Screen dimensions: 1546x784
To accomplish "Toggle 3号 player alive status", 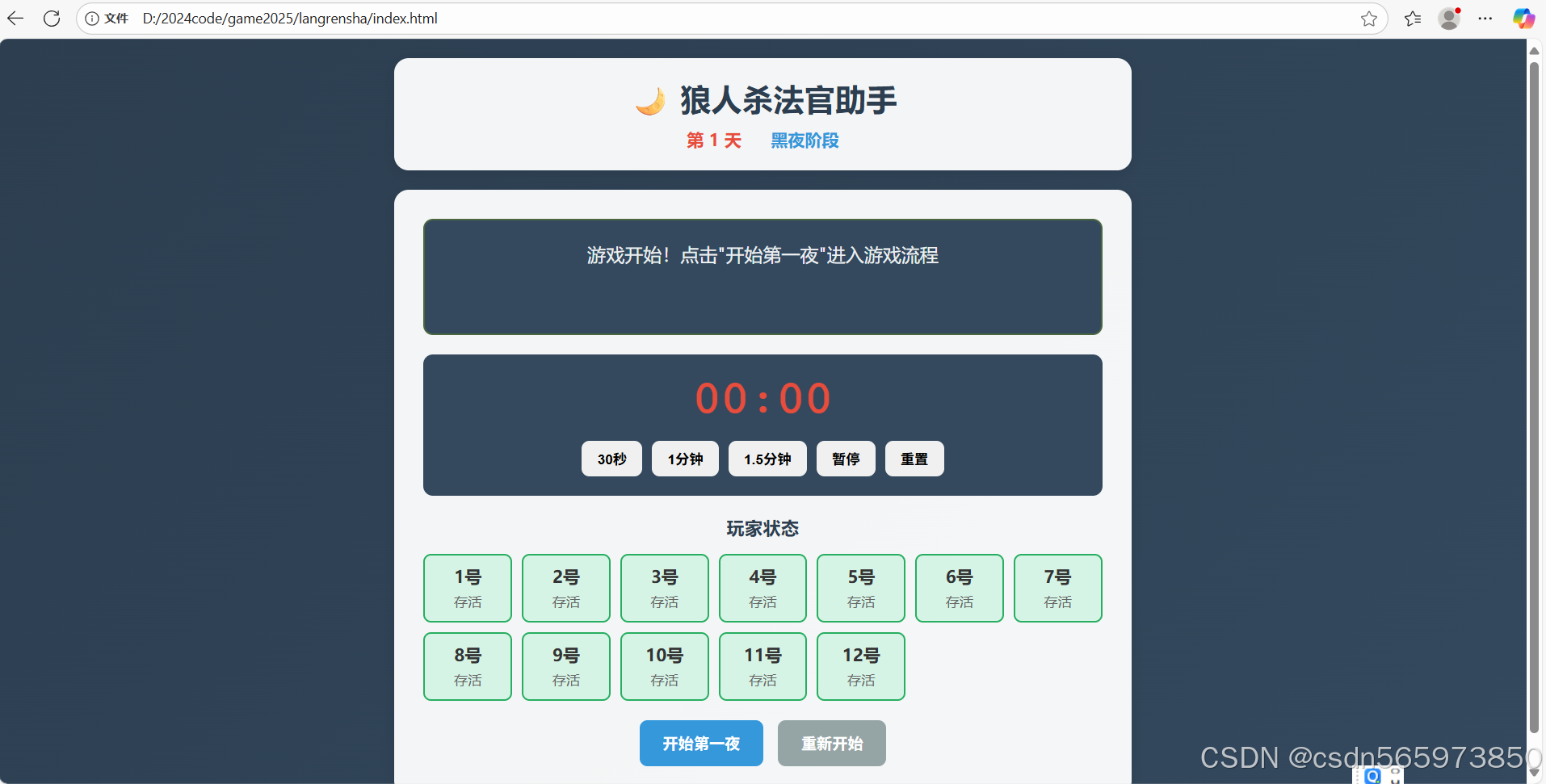I will 664,588.
